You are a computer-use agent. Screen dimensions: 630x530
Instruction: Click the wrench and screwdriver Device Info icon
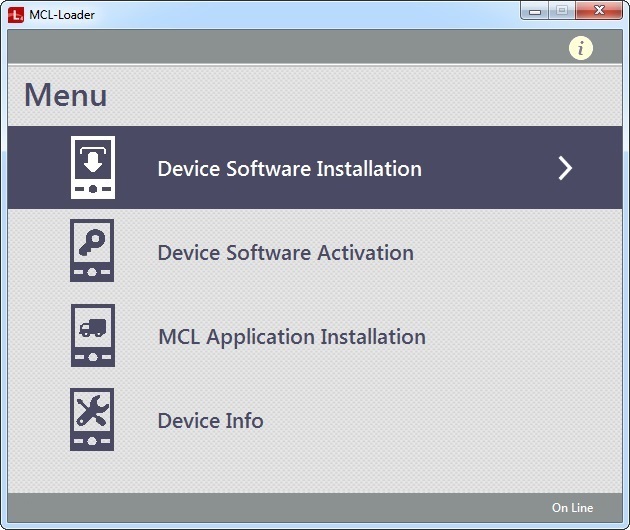(x=92, y=420)
